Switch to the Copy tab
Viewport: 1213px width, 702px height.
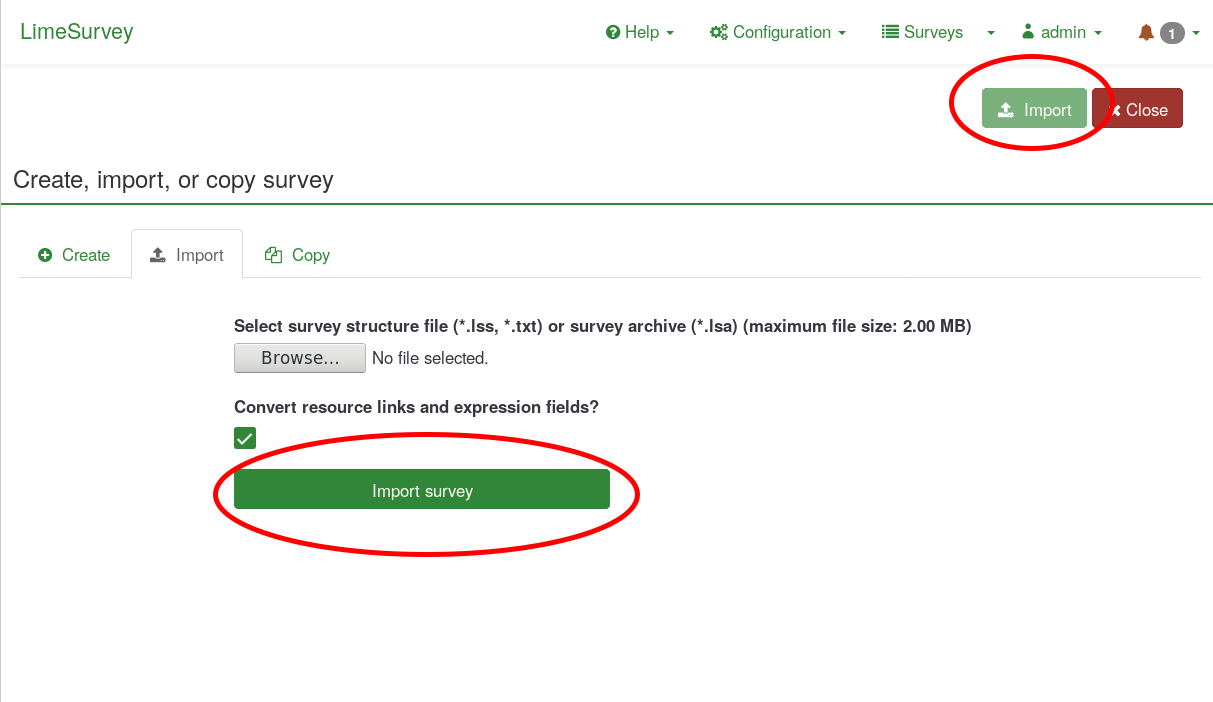[297, 255]
